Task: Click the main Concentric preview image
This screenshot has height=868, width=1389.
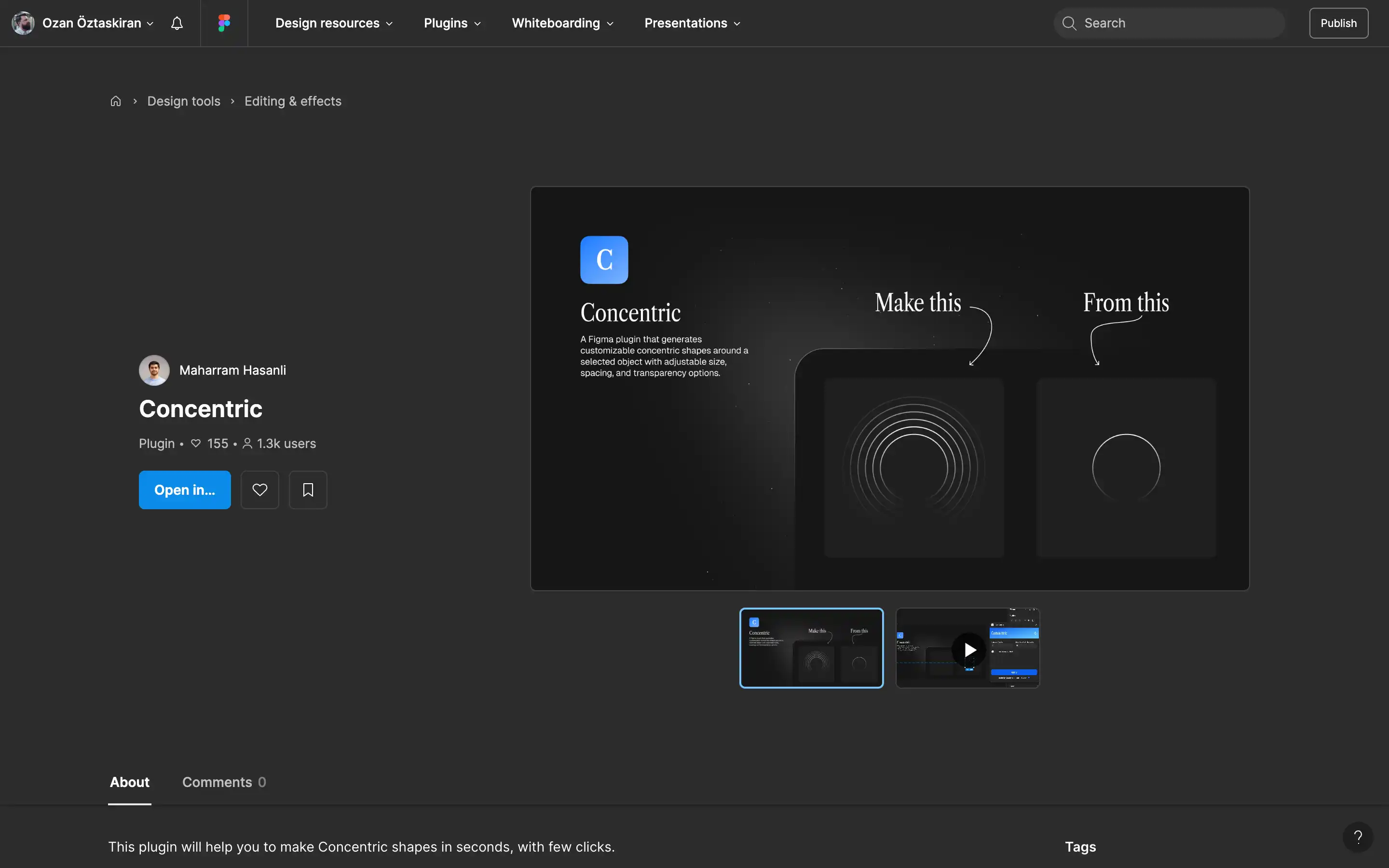Action: tap(890, 389)
